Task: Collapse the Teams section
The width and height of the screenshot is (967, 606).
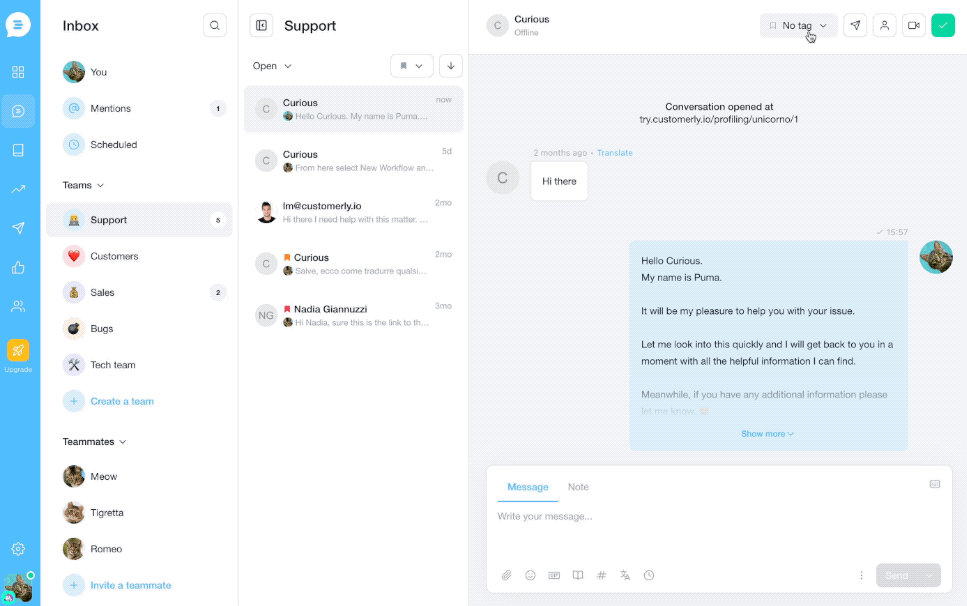Action: 83,185
